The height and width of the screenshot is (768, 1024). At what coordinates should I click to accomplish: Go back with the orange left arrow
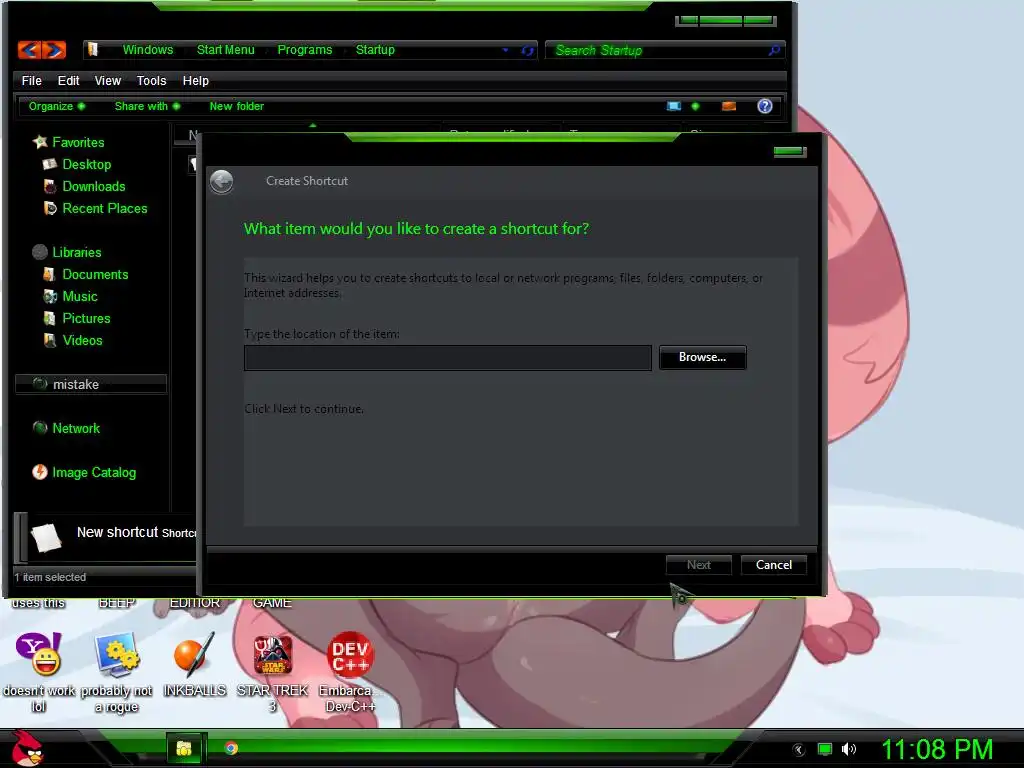[30, 50]
